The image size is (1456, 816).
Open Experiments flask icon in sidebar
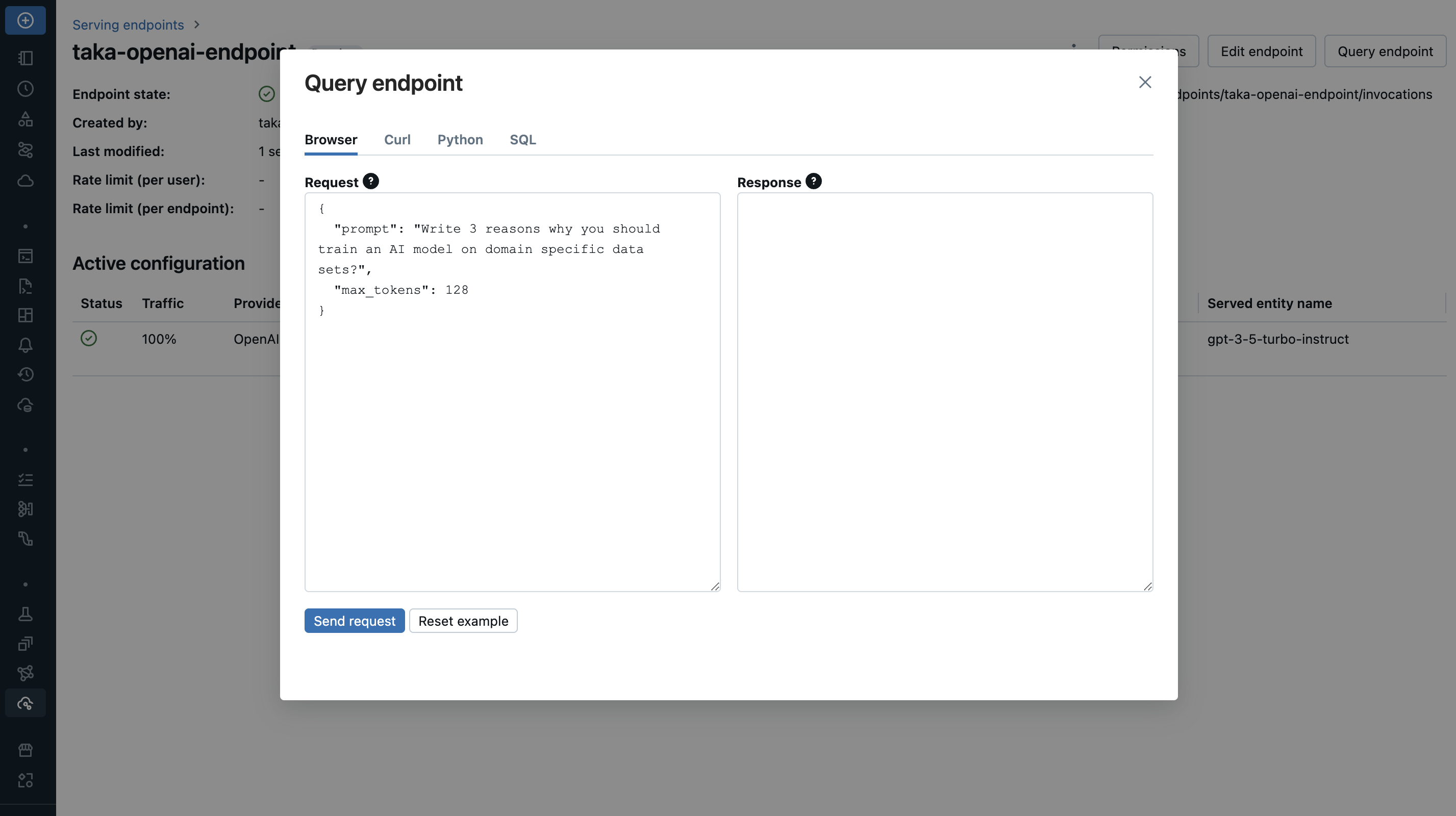pyautogui.click(x=25, y=614)
